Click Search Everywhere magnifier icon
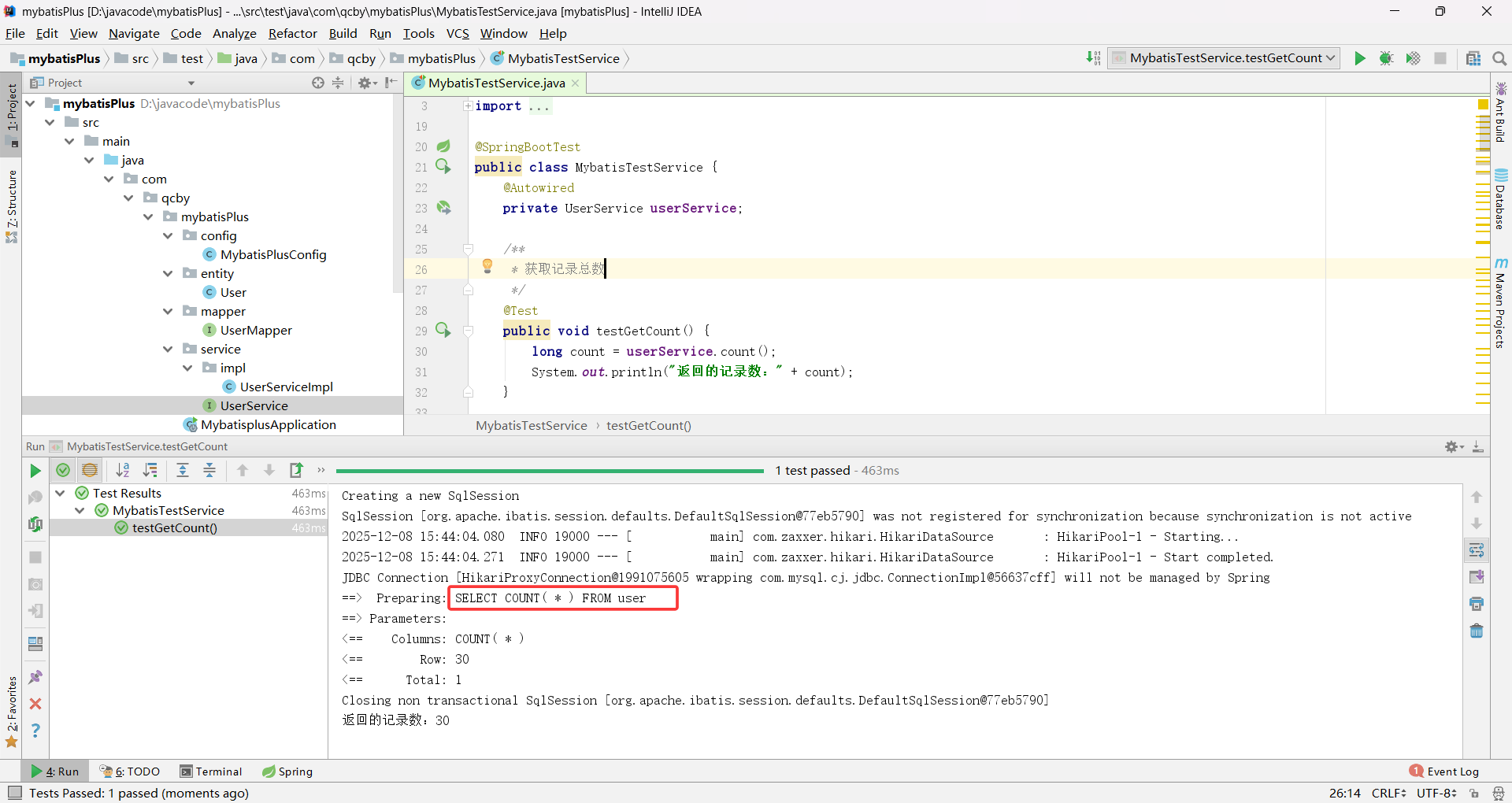The height and width of the screenshot is (803, 1512). [x=1499, y=58]
